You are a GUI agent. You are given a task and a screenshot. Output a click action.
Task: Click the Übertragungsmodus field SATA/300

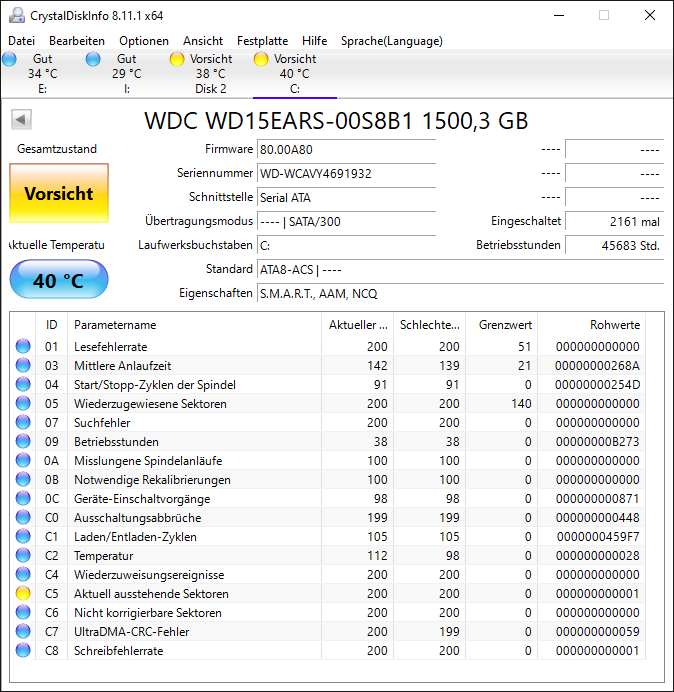click(346, 221)
